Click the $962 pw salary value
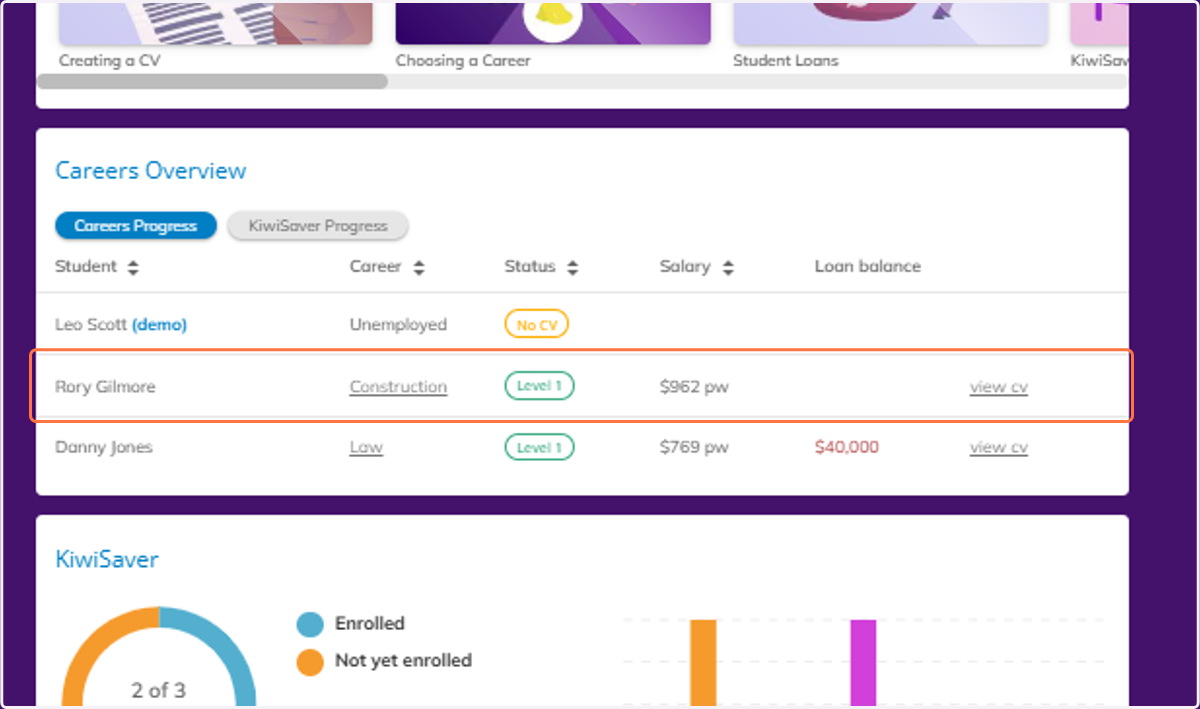 point(694,386)
